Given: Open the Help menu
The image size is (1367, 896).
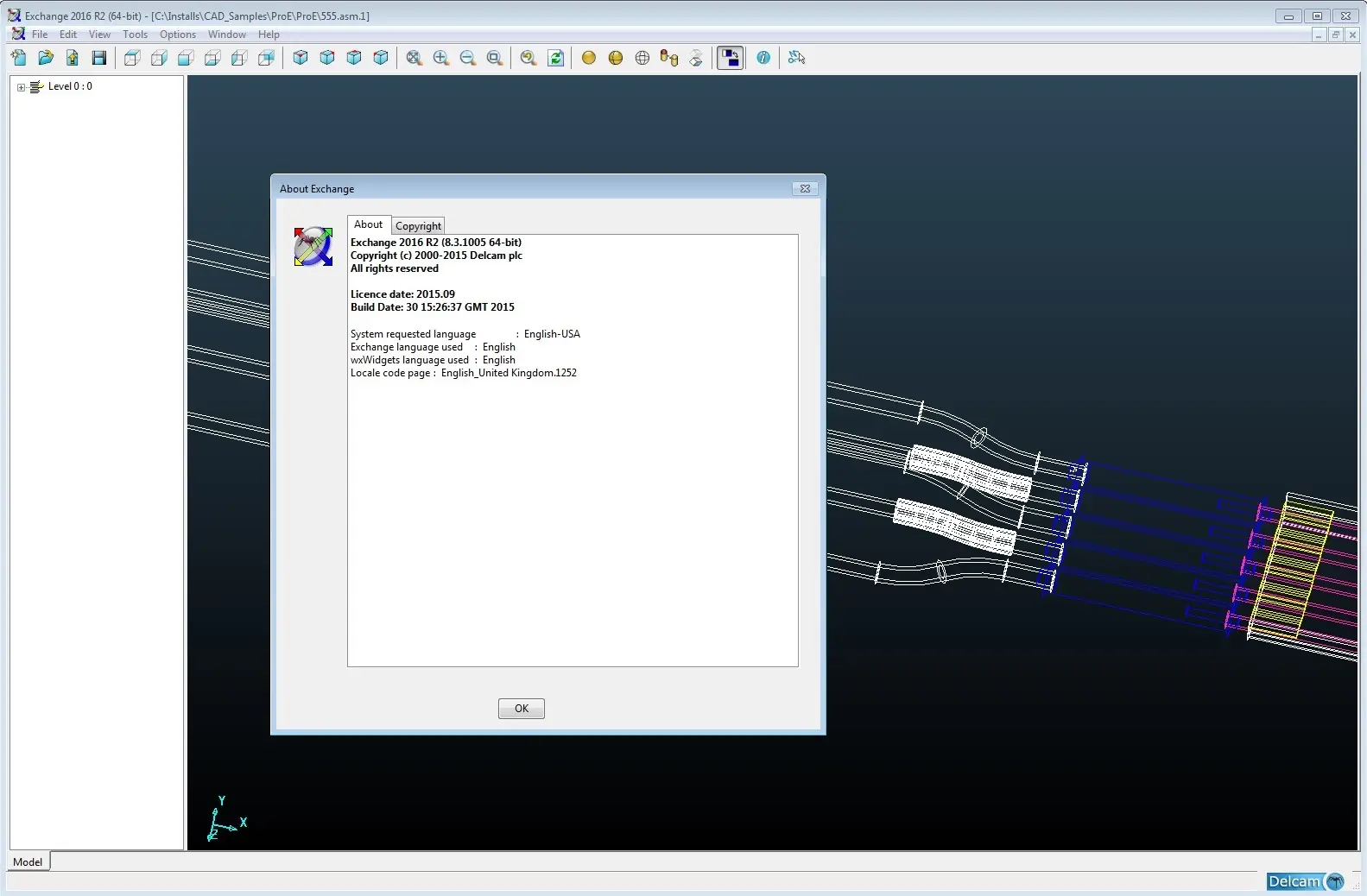Looking at the screenshot, I should point(269,35).
